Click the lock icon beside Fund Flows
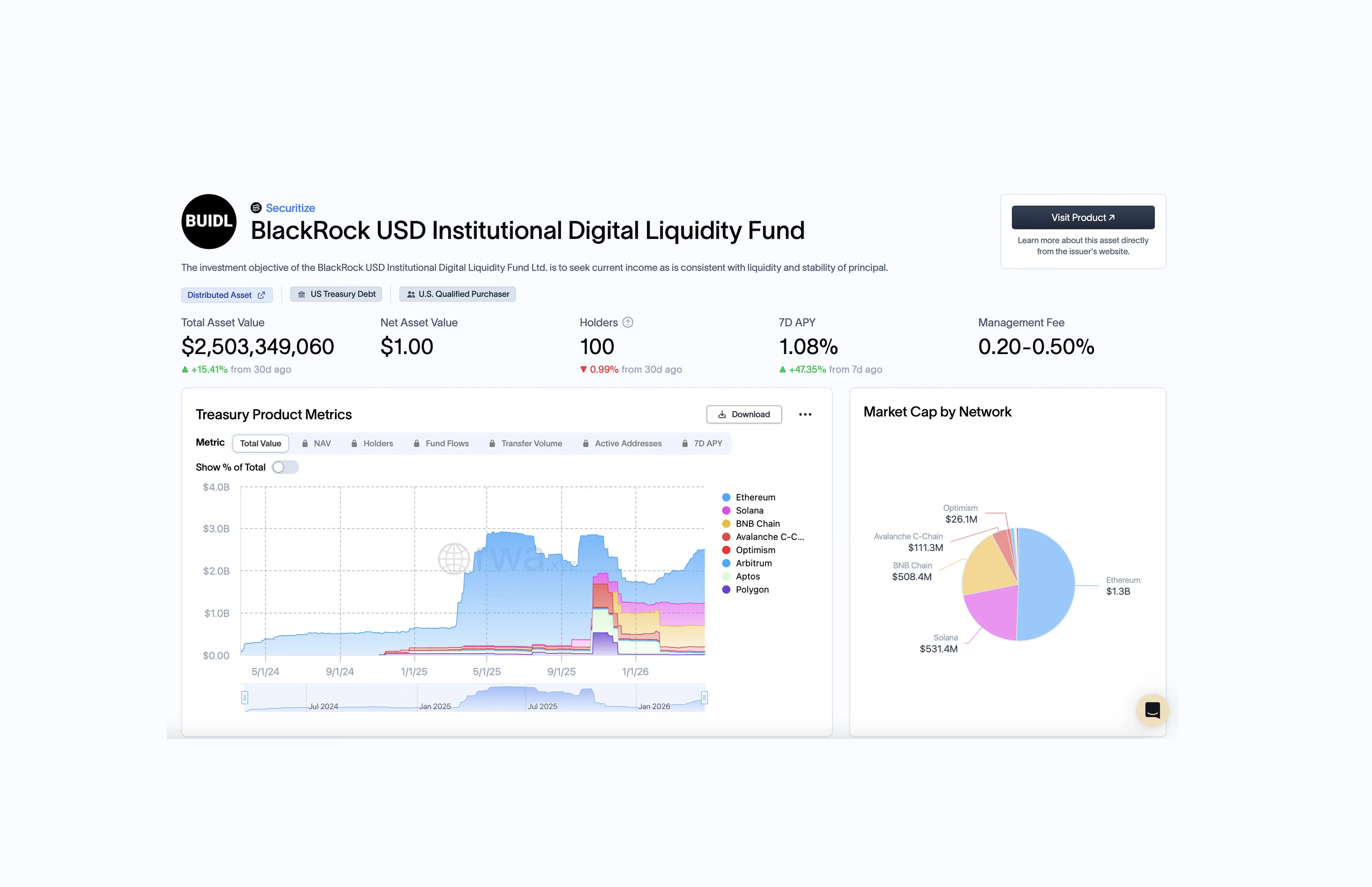This screenshot has width=1372, height=887. tap(416, 444)
